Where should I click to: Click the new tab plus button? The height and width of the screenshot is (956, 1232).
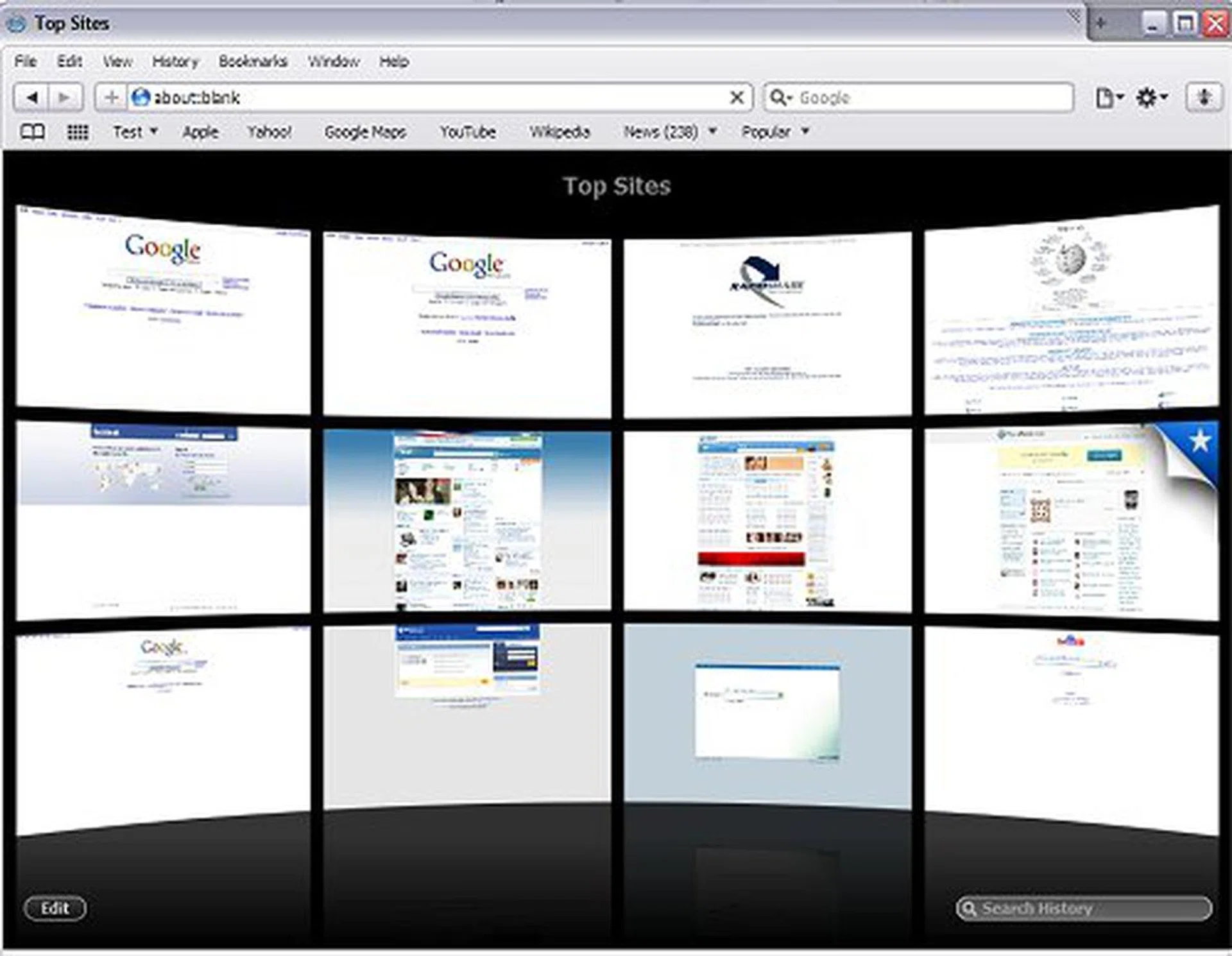pos(1101,24)
